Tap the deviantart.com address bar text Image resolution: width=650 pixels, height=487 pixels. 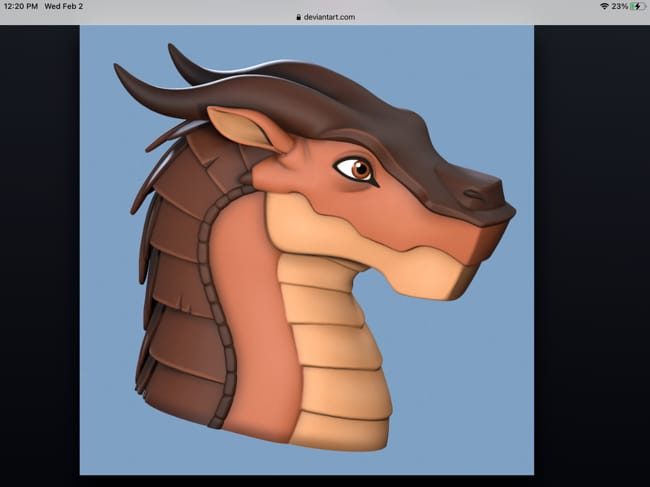(x=328, y=17)
